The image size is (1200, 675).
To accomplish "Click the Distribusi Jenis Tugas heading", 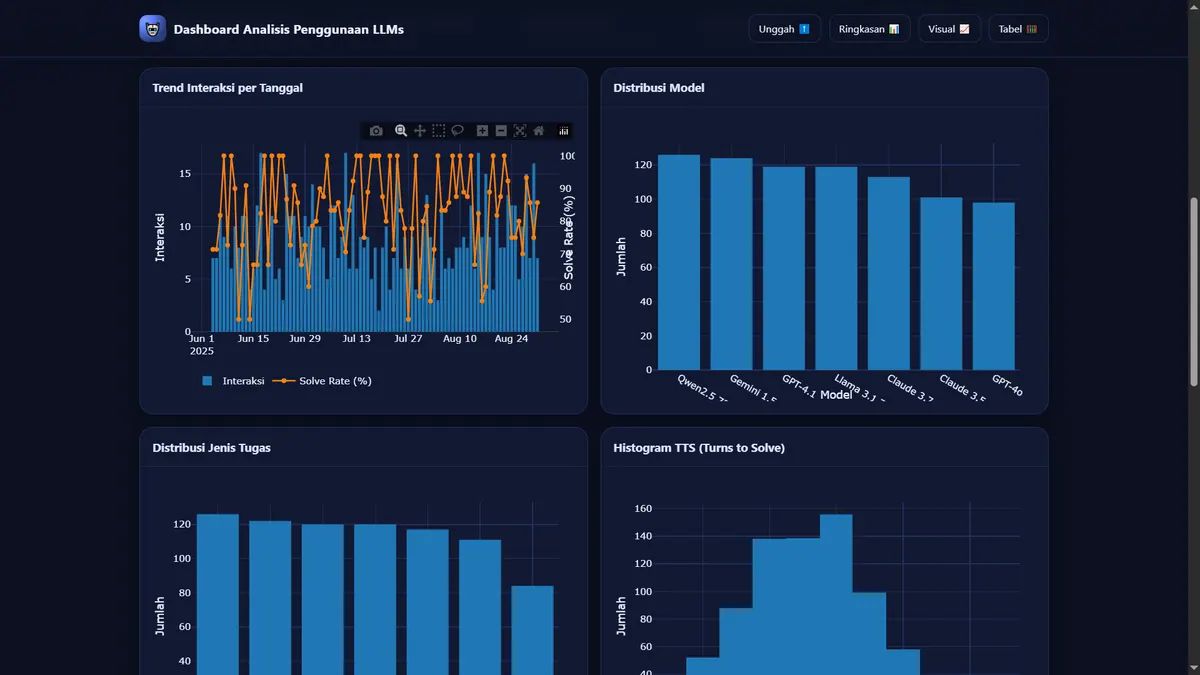I will pyautogui.click(x=211, y=448).
